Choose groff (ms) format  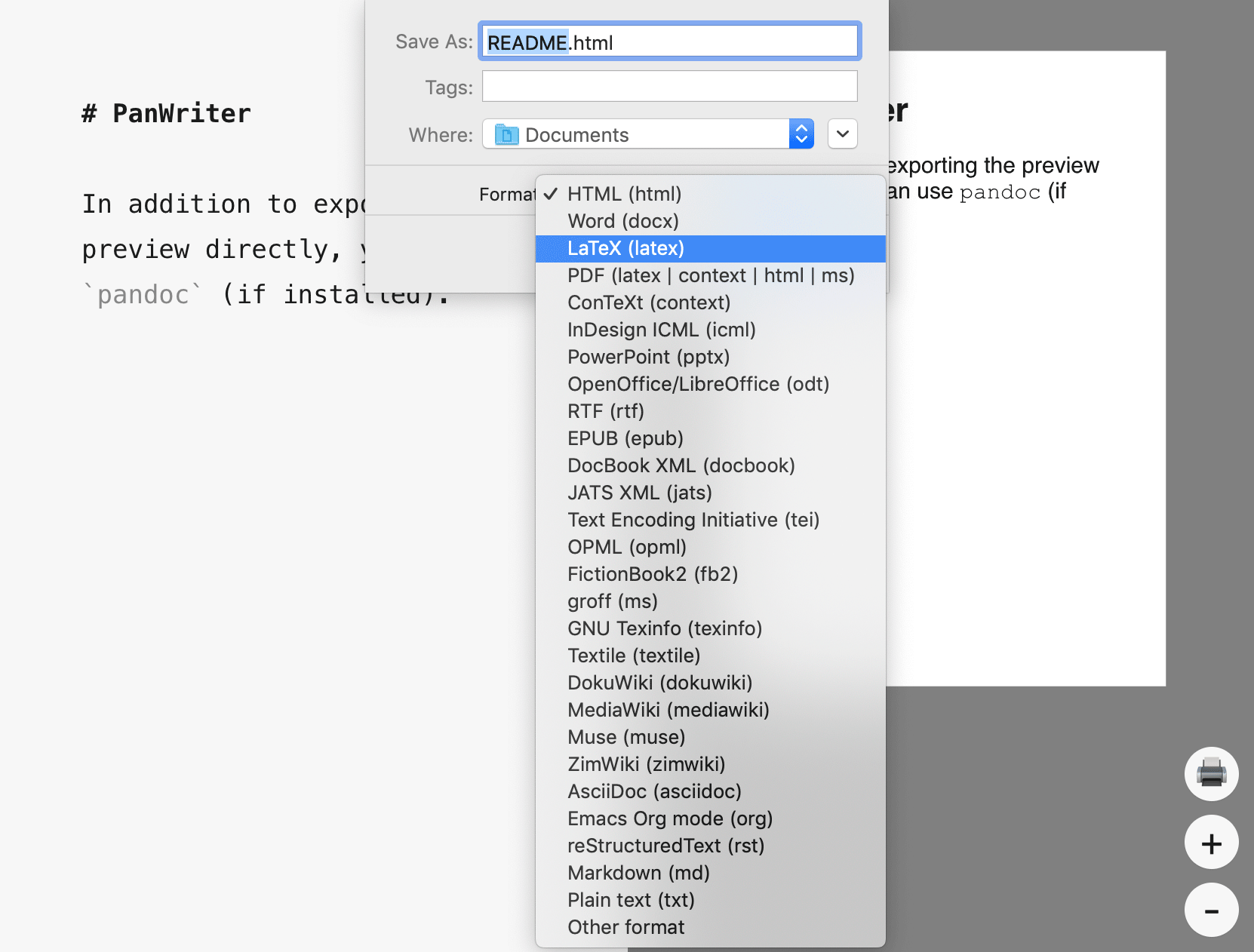pyautogui.click(x=711, y=601)
